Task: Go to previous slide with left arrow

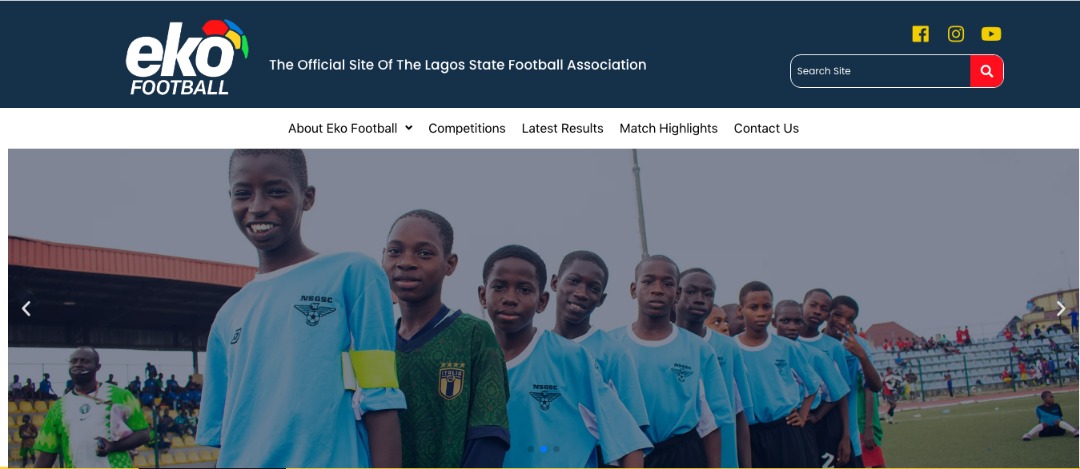Action: [x=26, y=309]
